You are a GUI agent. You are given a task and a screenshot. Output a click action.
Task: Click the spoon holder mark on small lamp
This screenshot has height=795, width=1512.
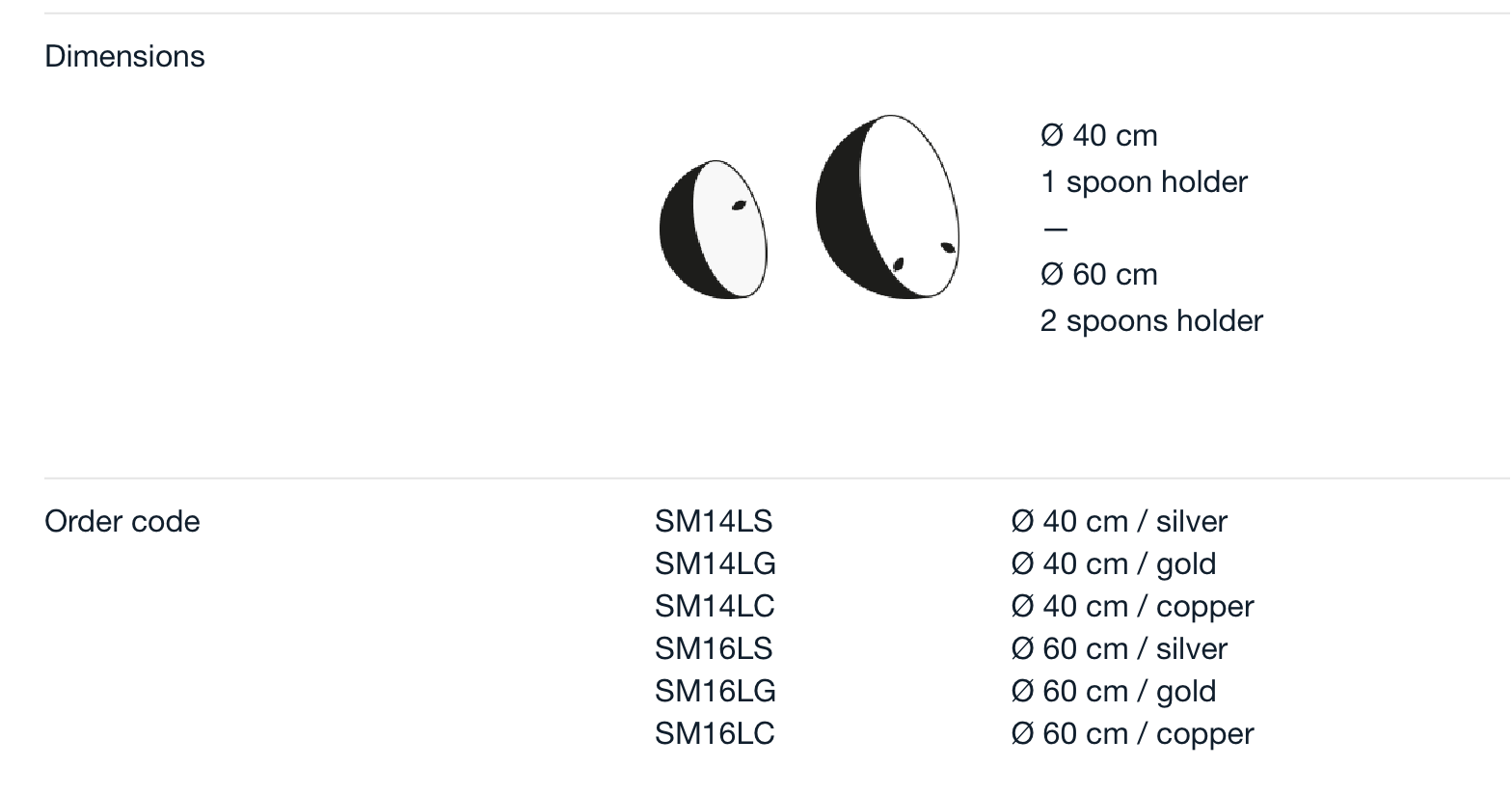click(739, 205)
